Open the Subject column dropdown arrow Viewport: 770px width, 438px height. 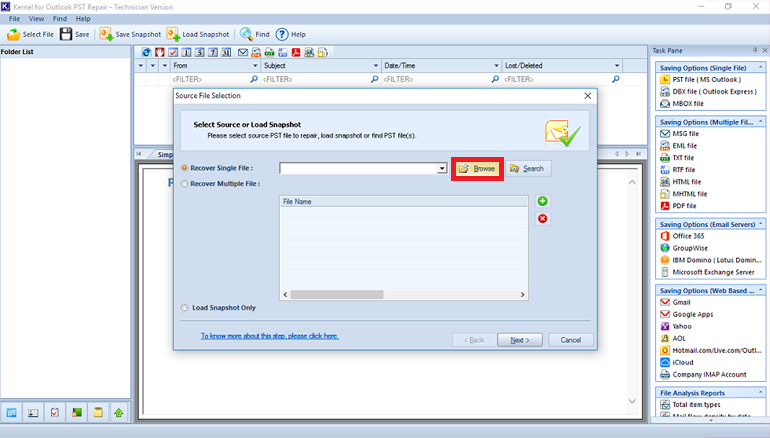375,66
